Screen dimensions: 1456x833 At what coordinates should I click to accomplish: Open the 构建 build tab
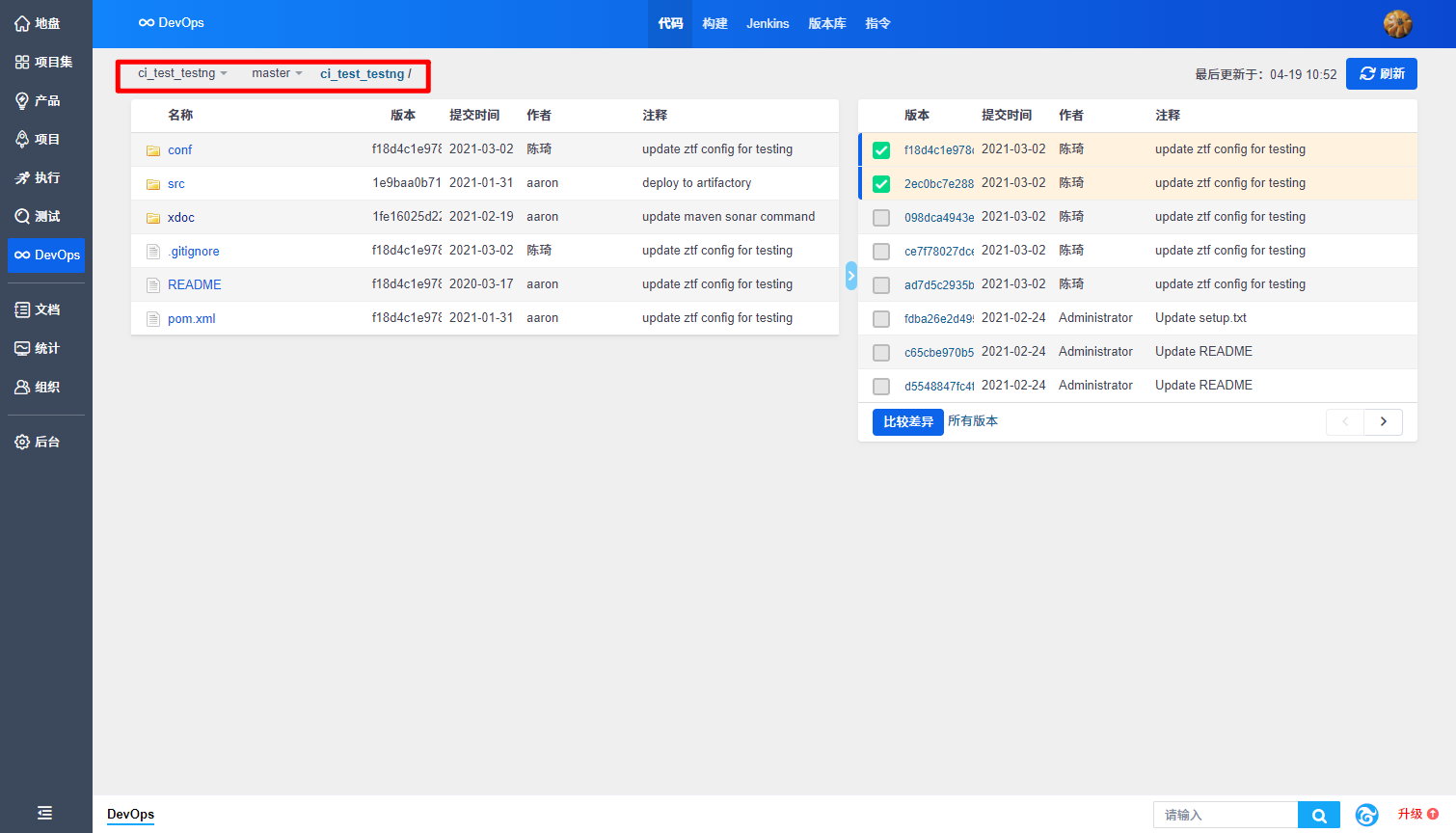click(x=715, y=23)
